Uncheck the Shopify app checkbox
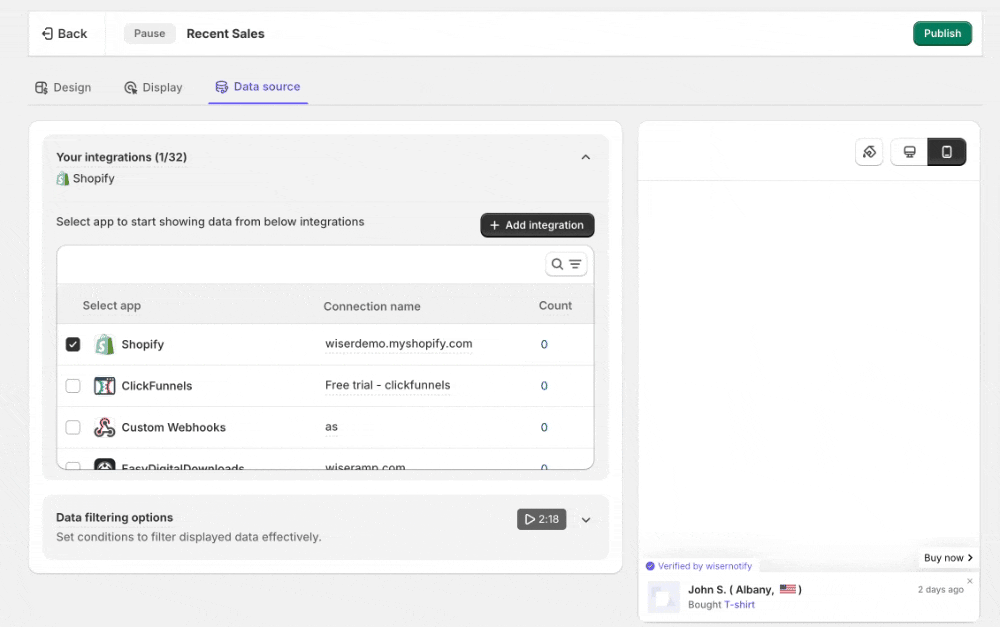Screen dimensions: 1000x627 [73, 344]
